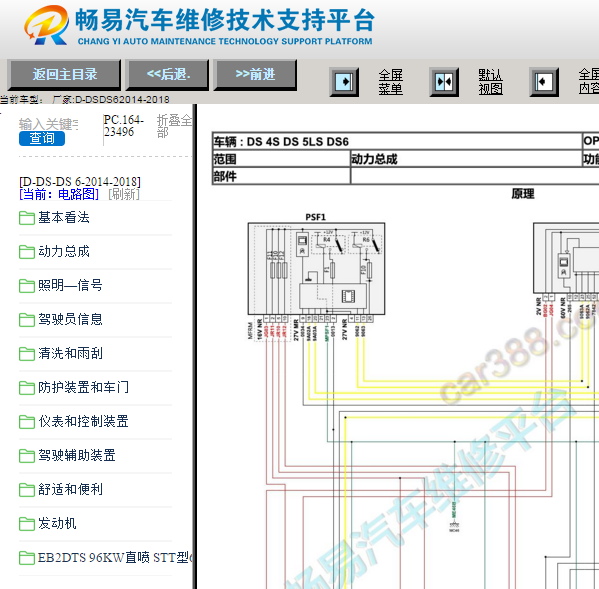The image size is (599, 589).
Task: Expand the 动力总成 tree item
Action: pos(64,252)
